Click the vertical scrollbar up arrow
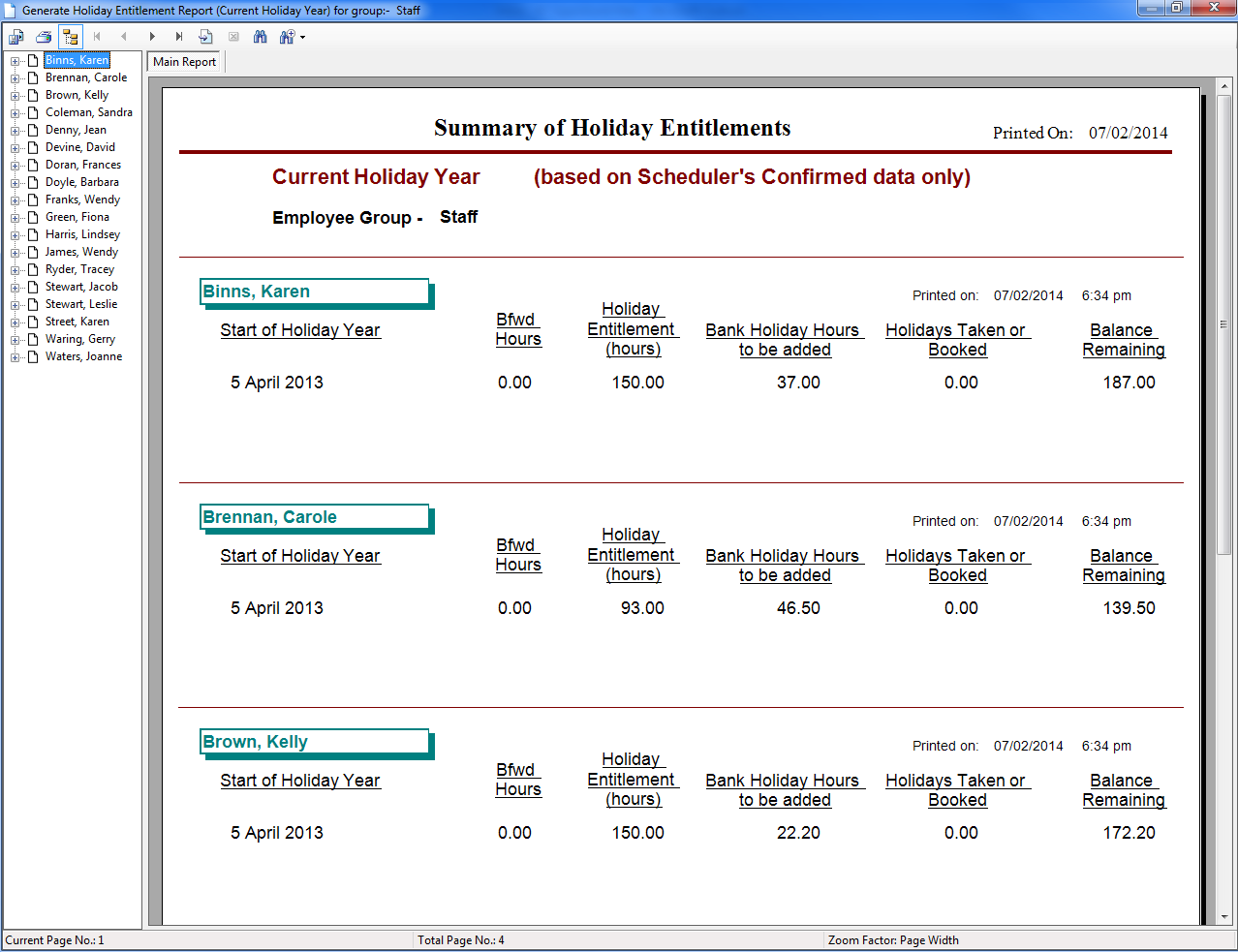Image resolution: width=1238 pixels, height=952 pixels. tap(1224, 86)
